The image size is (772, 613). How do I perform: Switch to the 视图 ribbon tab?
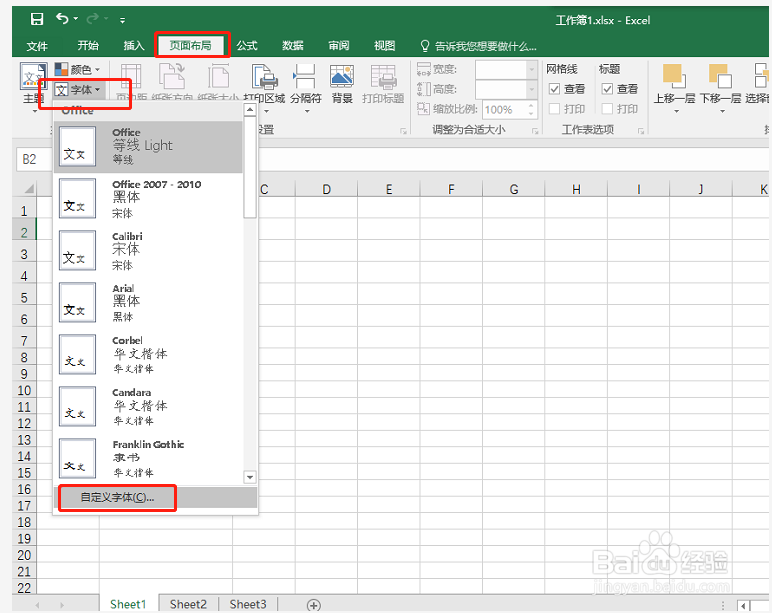point(385,46)
